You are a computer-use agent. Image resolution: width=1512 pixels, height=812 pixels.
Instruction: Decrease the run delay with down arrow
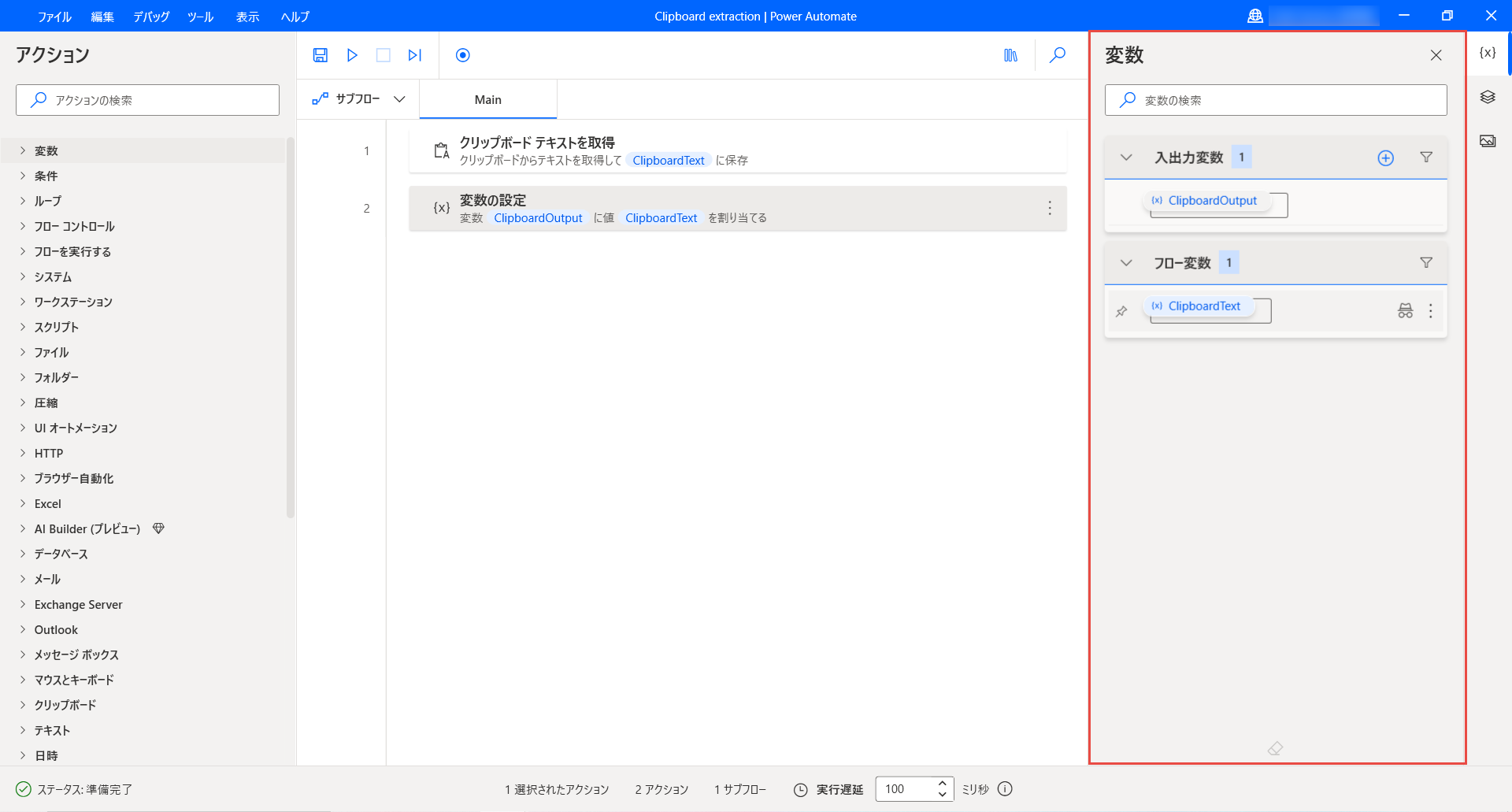click(x=943, y=795)
